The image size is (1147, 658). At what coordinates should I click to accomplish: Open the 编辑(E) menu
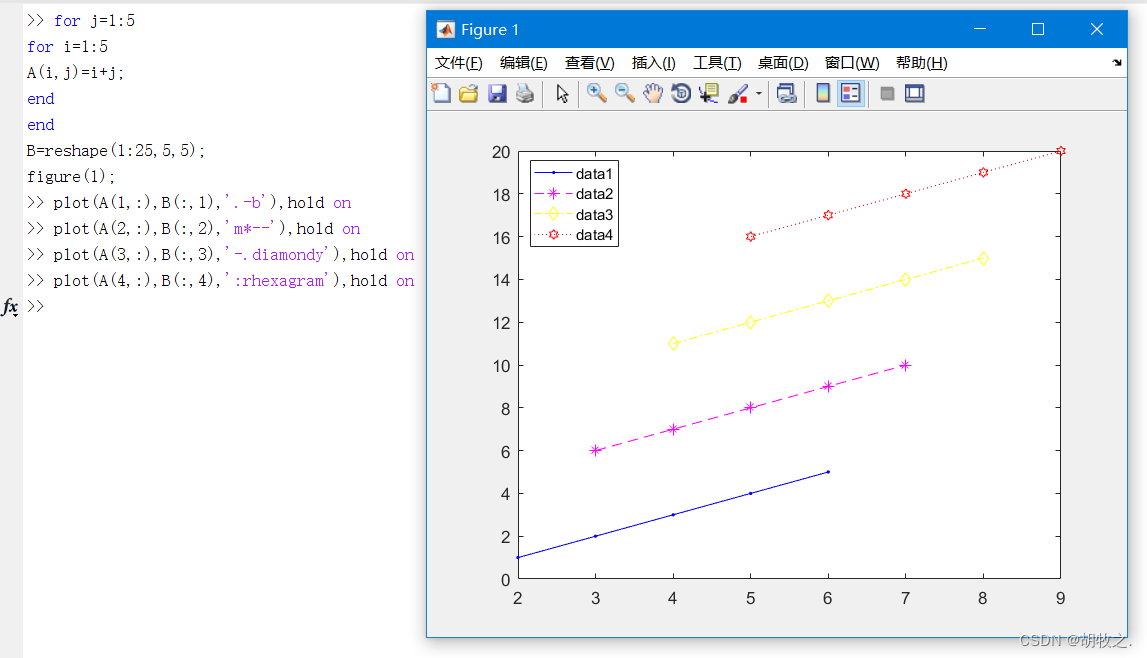coord(524,63)
